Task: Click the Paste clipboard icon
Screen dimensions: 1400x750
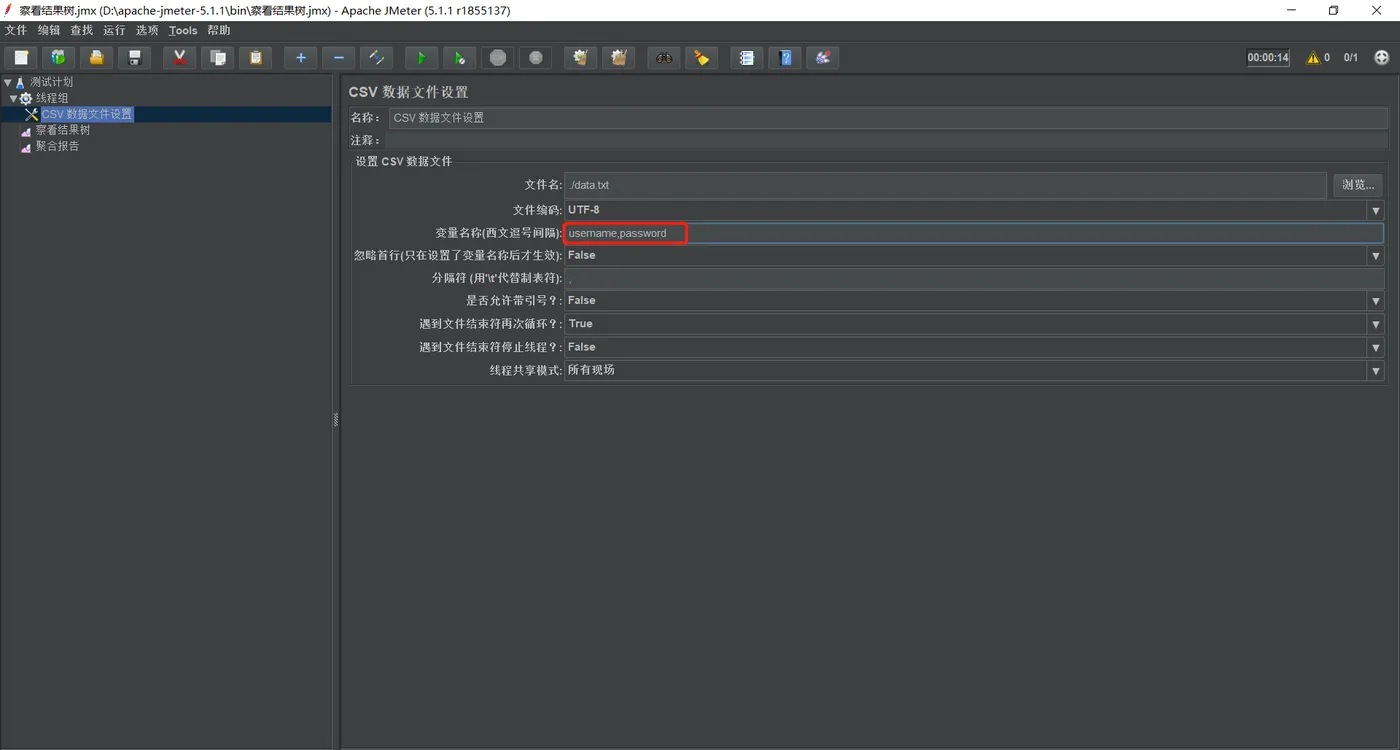Action: coord(255,58)
